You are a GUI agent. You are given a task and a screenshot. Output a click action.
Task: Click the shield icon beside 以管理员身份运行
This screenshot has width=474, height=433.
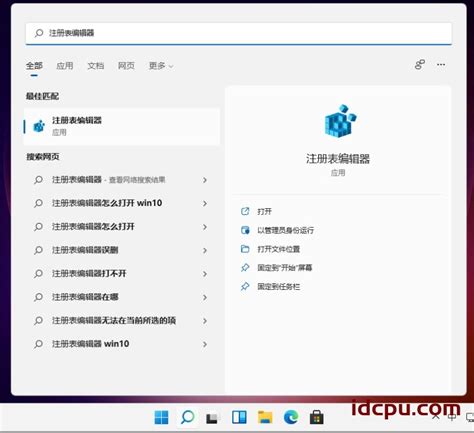coord(245,230)
